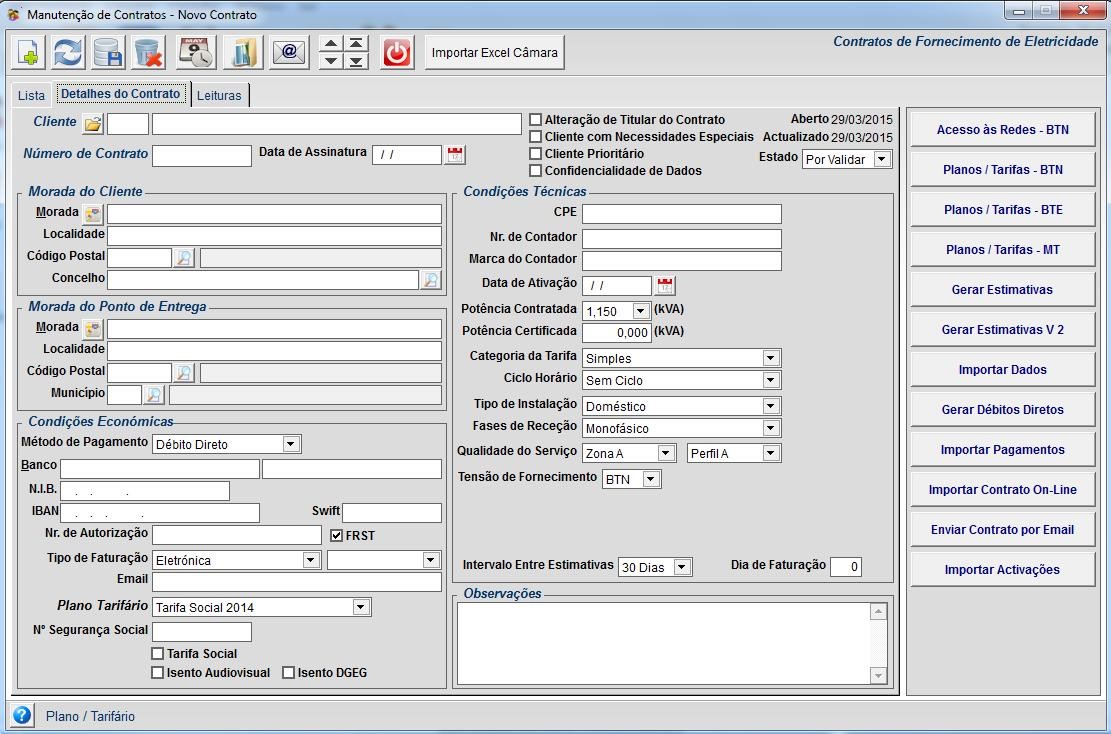
Task: Check the Isento Audiovisual option
Action: coord(157,673)
